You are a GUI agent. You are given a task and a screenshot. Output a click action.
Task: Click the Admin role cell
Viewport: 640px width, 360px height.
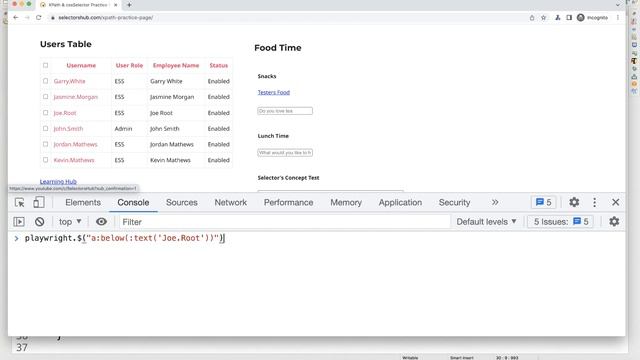tap(123, 129)
